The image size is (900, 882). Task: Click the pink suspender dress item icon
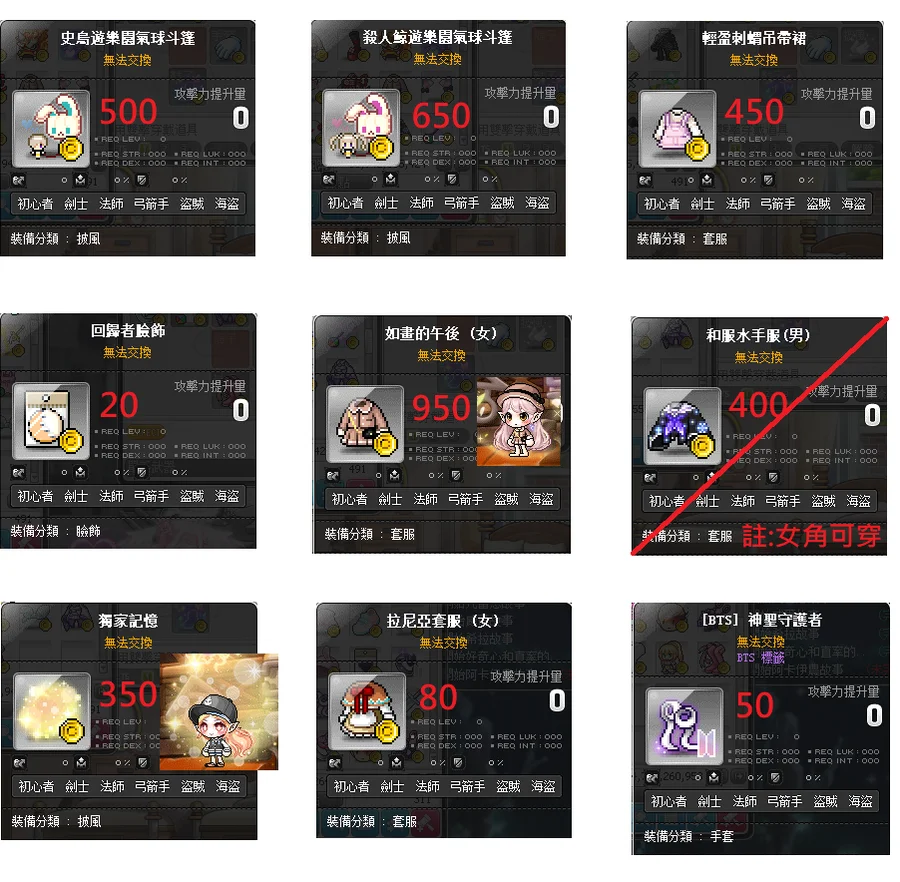tap(677, 129)
